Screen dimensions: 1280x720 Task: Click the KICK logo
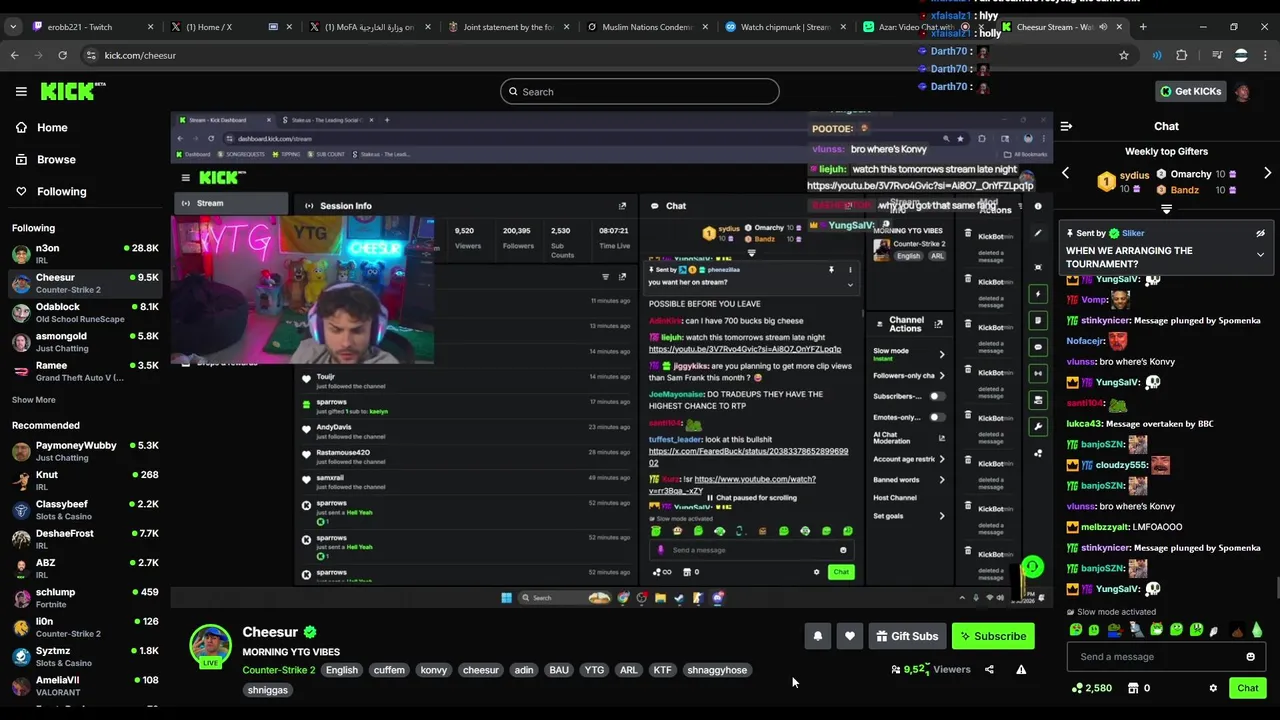[x=73, y=91]
